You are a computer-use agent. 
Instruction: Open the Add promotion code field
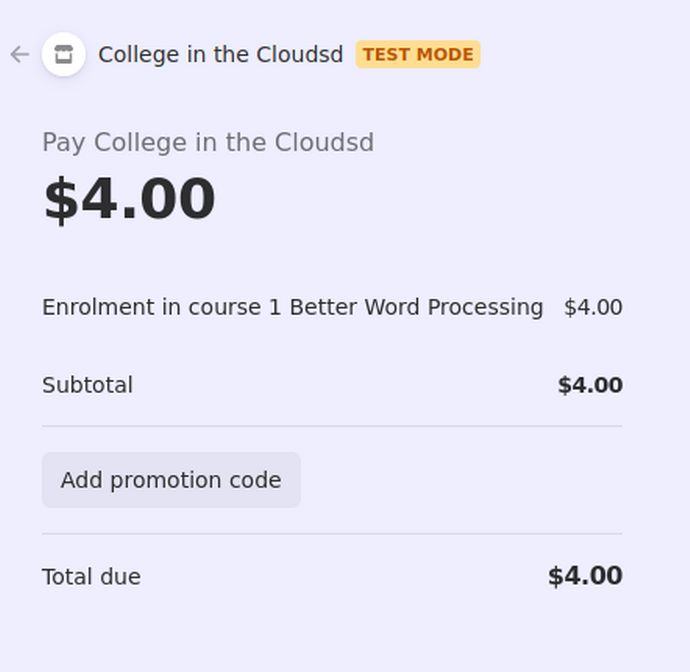(171, 480)
